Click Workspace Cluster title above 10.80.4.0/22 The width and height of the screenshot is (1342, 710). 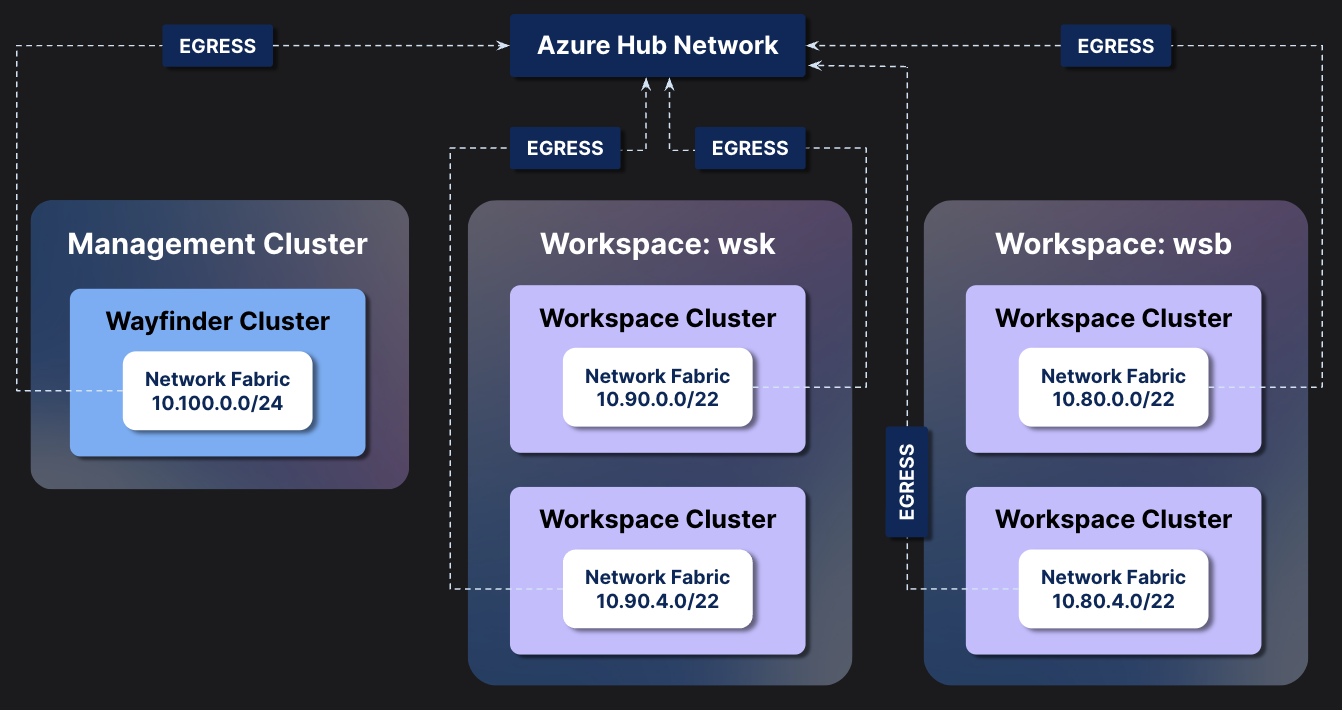[1113, 519]
